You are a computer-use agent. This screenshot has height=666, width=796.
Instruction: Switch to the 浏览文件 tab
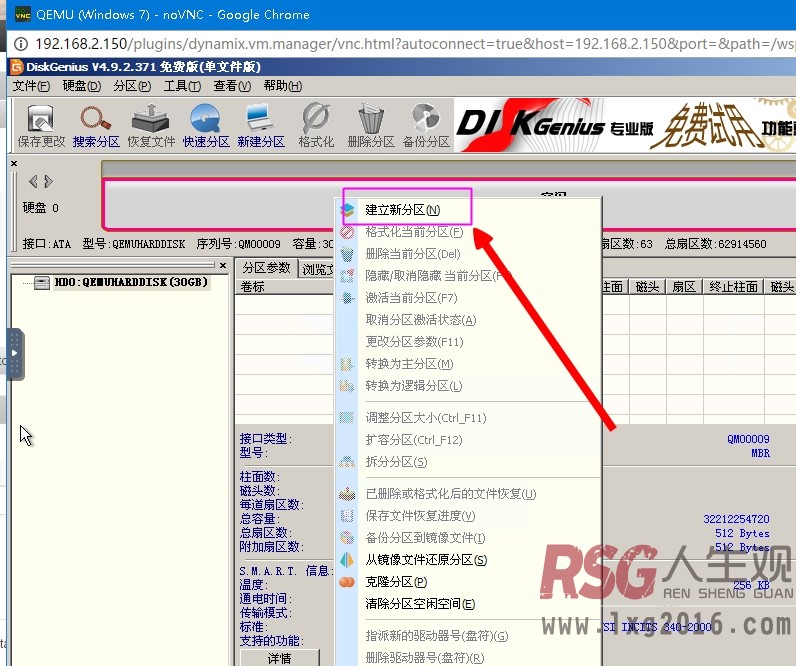coord(317,269)
